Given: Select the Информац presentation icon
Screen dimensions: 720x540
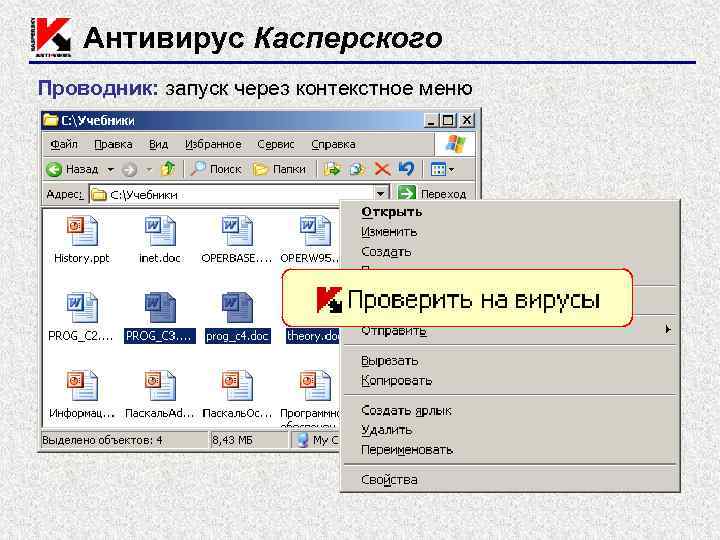Looking at the screenshot, I should pyautogui.click(x=82, y=385).
